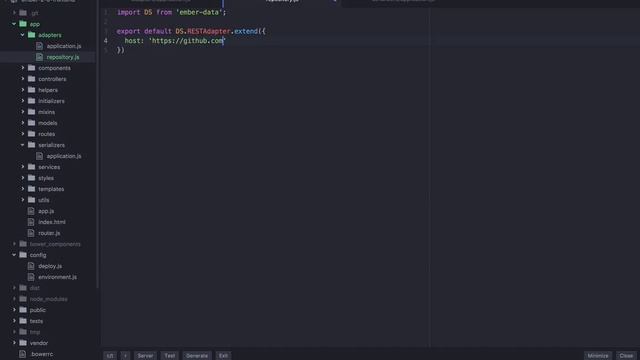The width and height of the screenshot is (640, 360).
Task: Expand the components folder chevron
Action: pos(23,68)
